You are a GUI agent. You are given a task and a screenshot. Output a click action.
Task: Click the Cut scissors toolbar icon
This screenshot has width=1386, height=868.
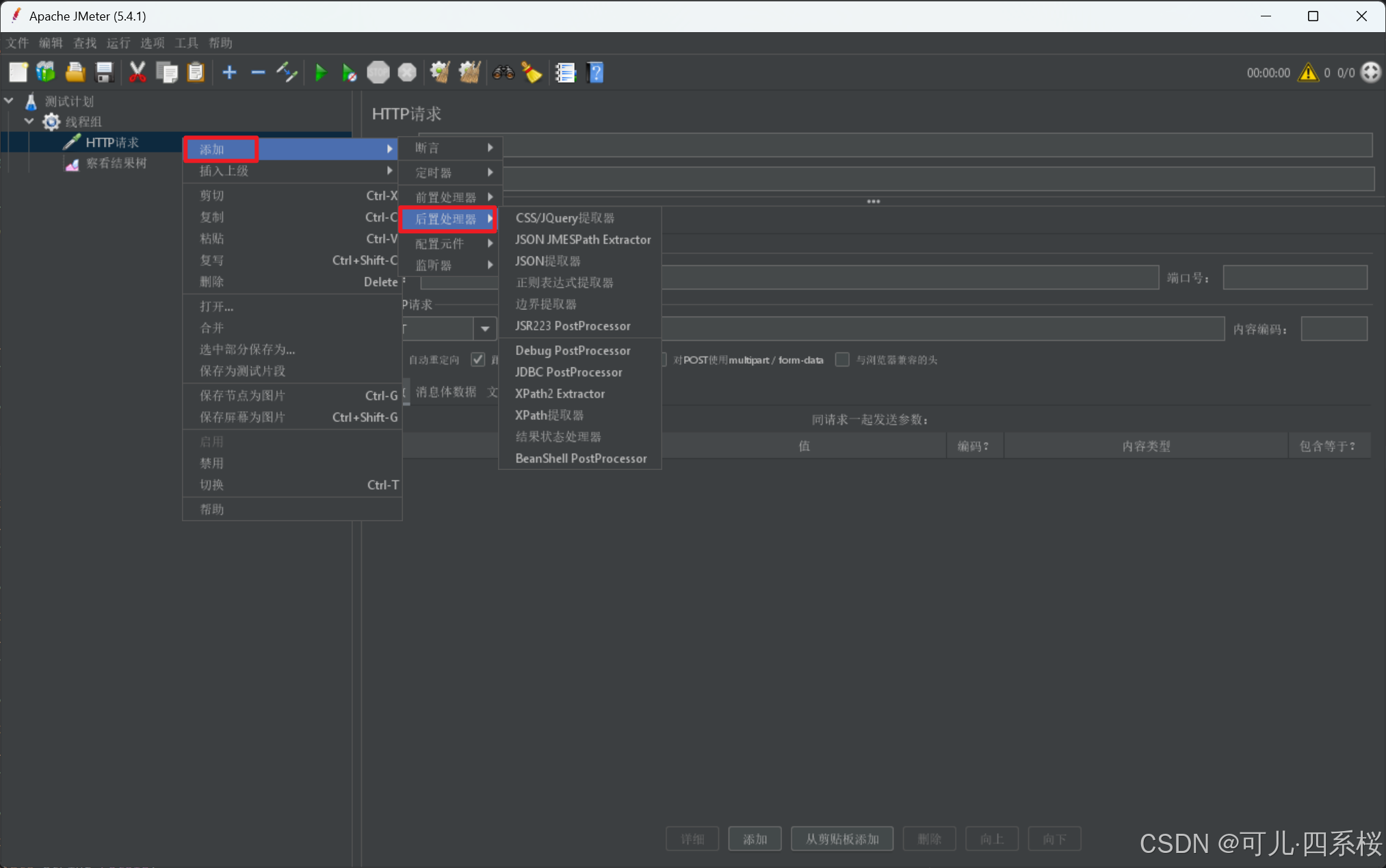click(137, 73)
